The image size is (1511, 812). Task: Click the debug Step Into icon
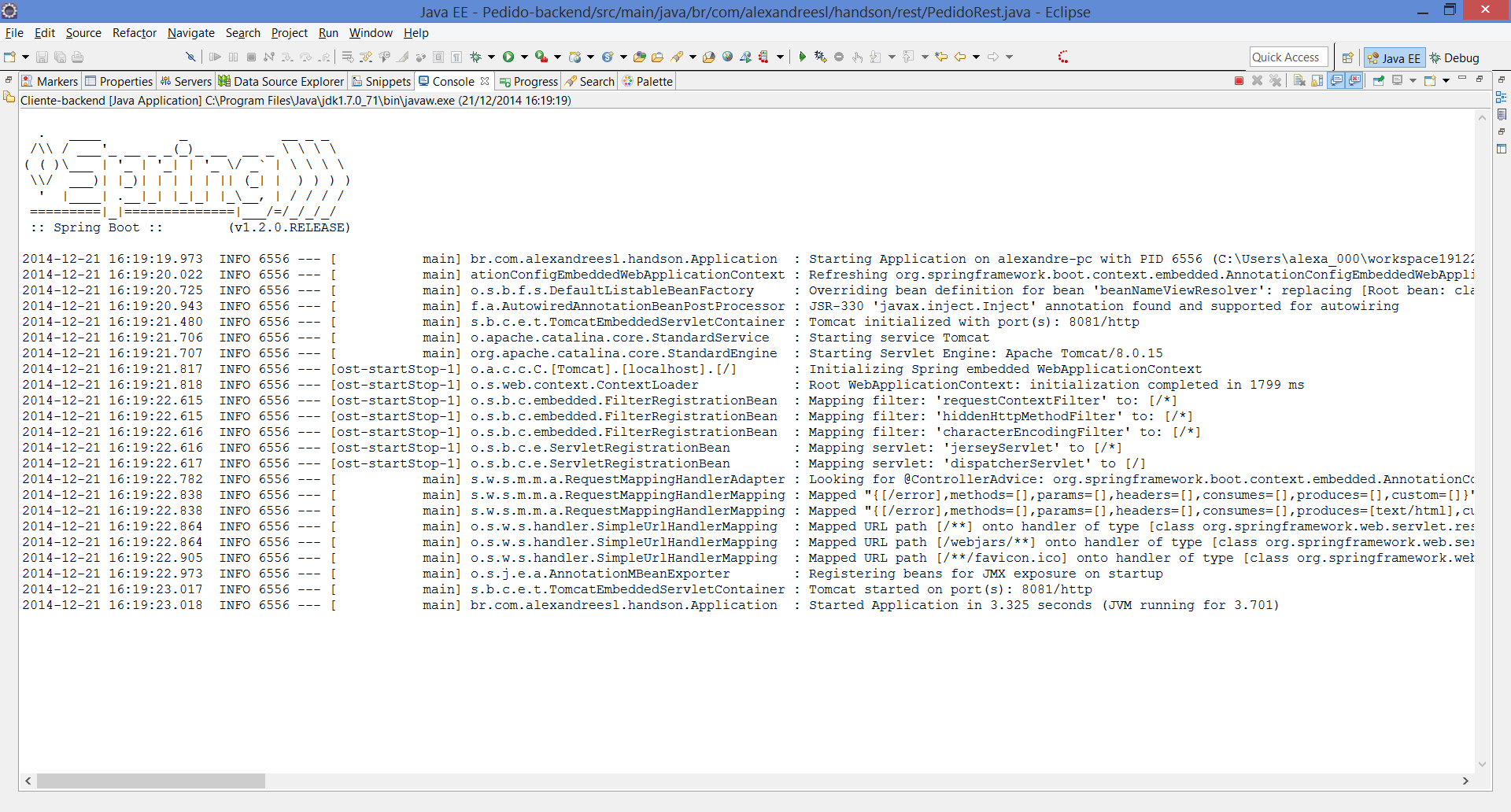click(287, 57)
